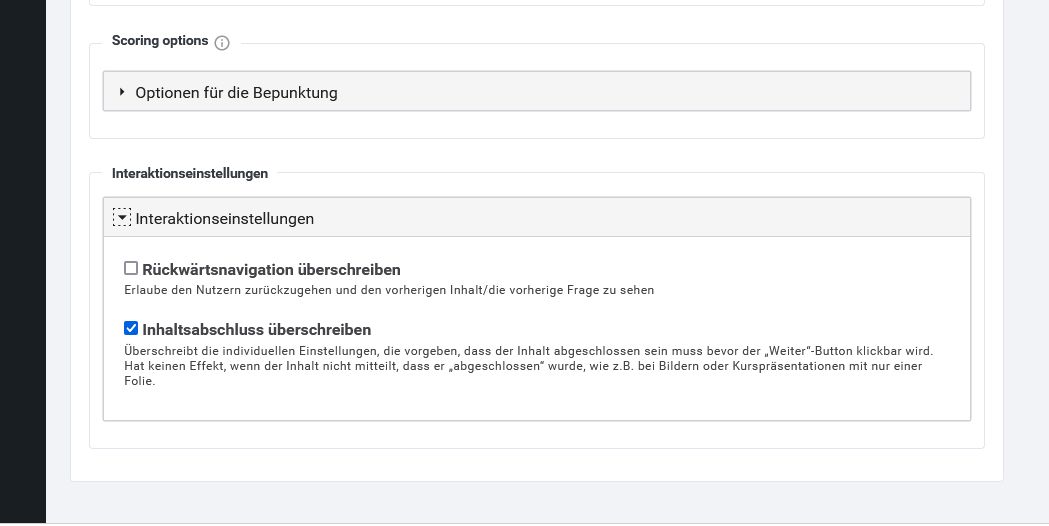This screenshot has width=1049, height=526.
Task: Click the gray page background below the form
Action: (535, 502)
